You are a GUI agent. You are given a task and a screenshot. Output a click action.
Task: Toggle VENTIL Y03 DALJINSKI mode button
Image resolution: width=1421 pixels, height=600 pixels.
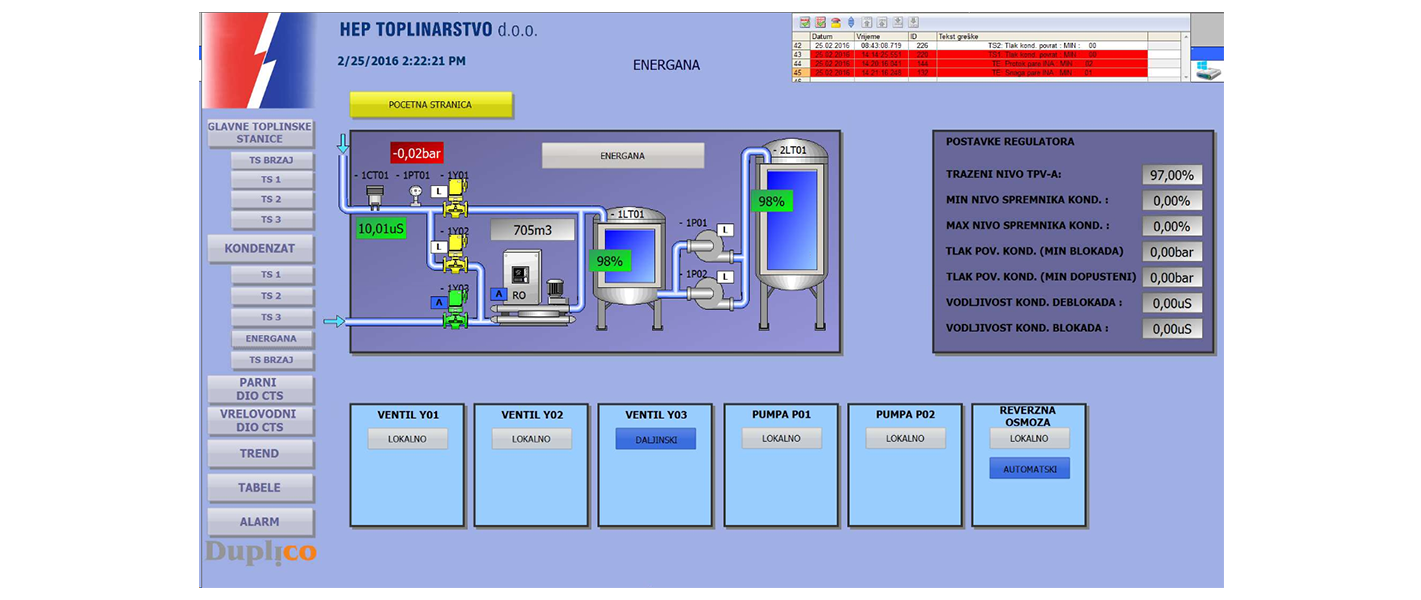tap(655, 439)
